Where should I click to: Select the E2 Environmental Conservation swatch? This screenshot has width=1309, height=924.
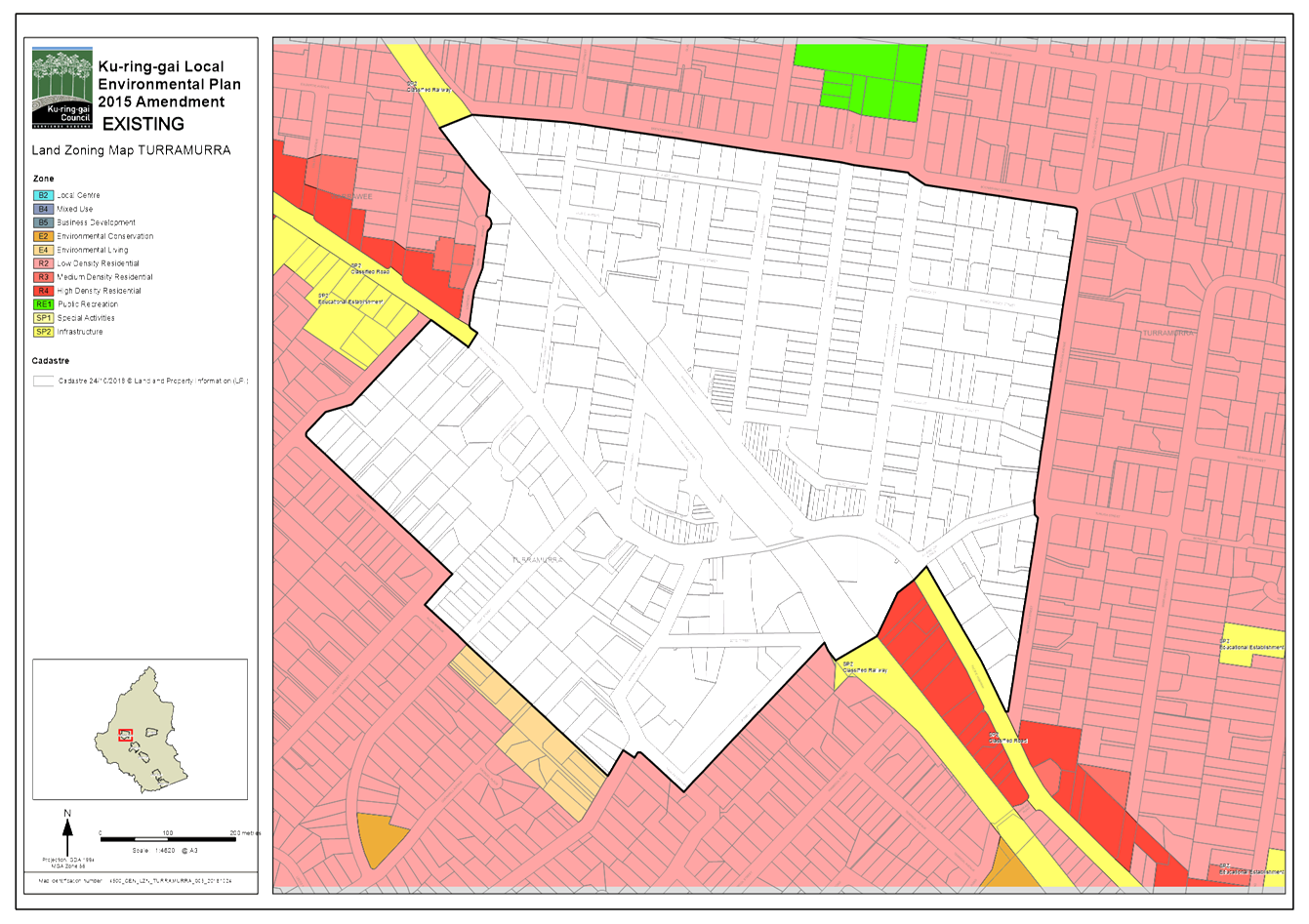43,236
